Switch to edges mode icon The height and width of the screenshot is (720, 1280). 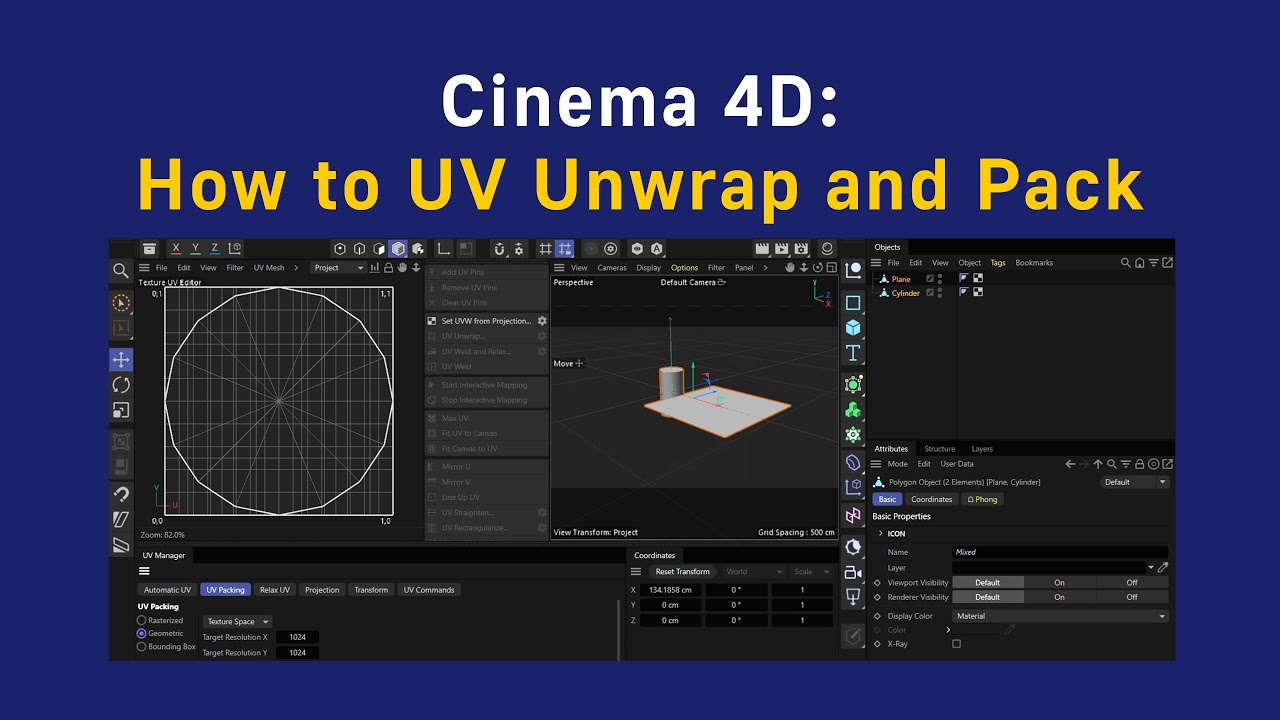[360, 249]
